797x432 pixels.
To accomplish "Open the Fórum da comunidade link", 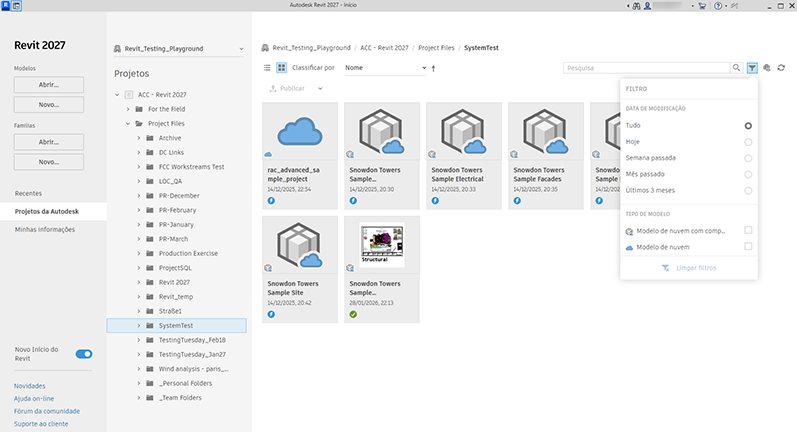I will pyautogui.click(x=47, y=411).
